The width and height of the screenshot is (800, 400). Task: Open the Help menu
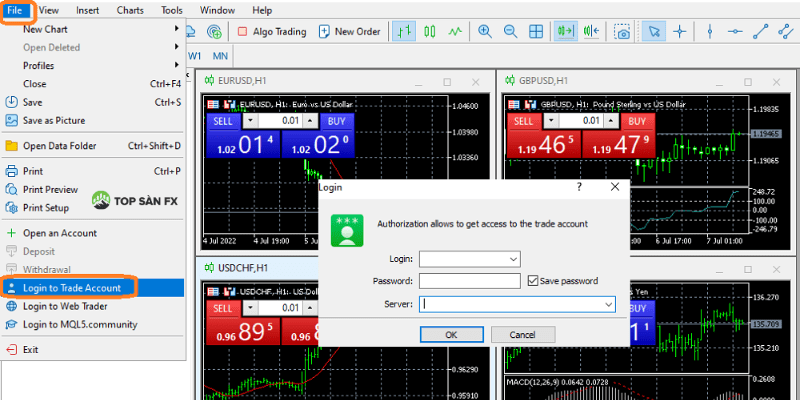tap(262, 10)
